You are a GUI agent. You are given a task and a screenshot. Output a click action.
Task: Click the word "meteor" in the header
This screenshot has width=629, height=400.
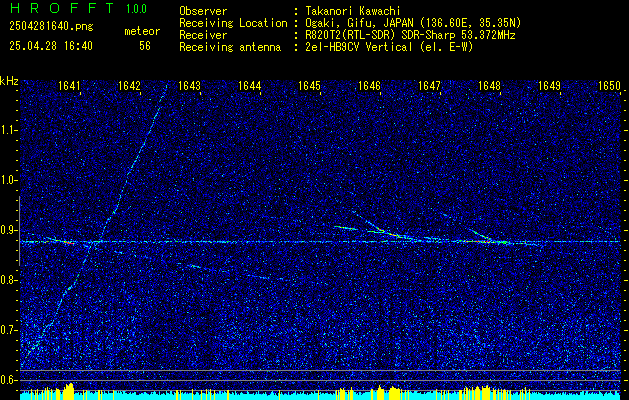tap(142, 31)
